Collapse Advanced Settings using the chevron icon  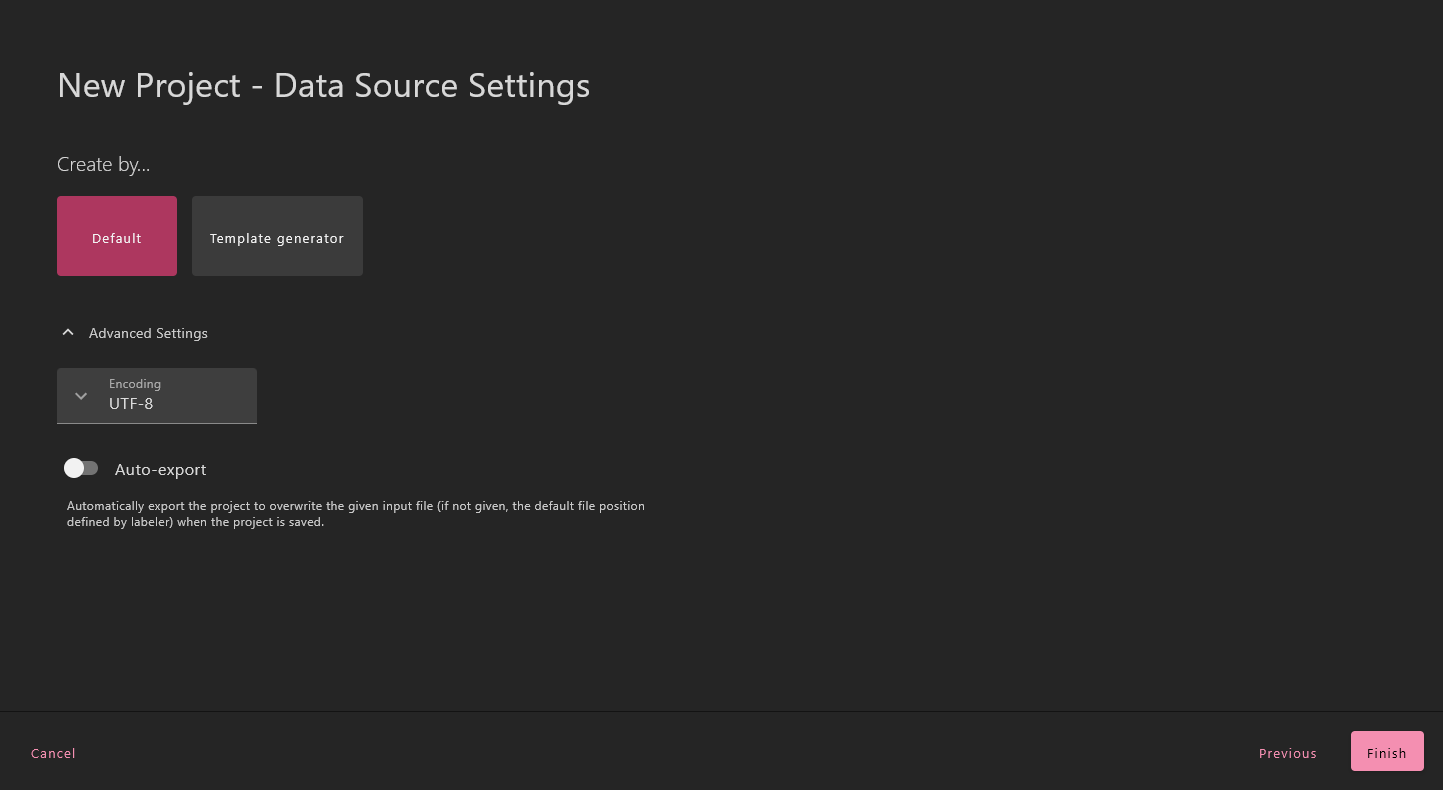tap(68, 333)
